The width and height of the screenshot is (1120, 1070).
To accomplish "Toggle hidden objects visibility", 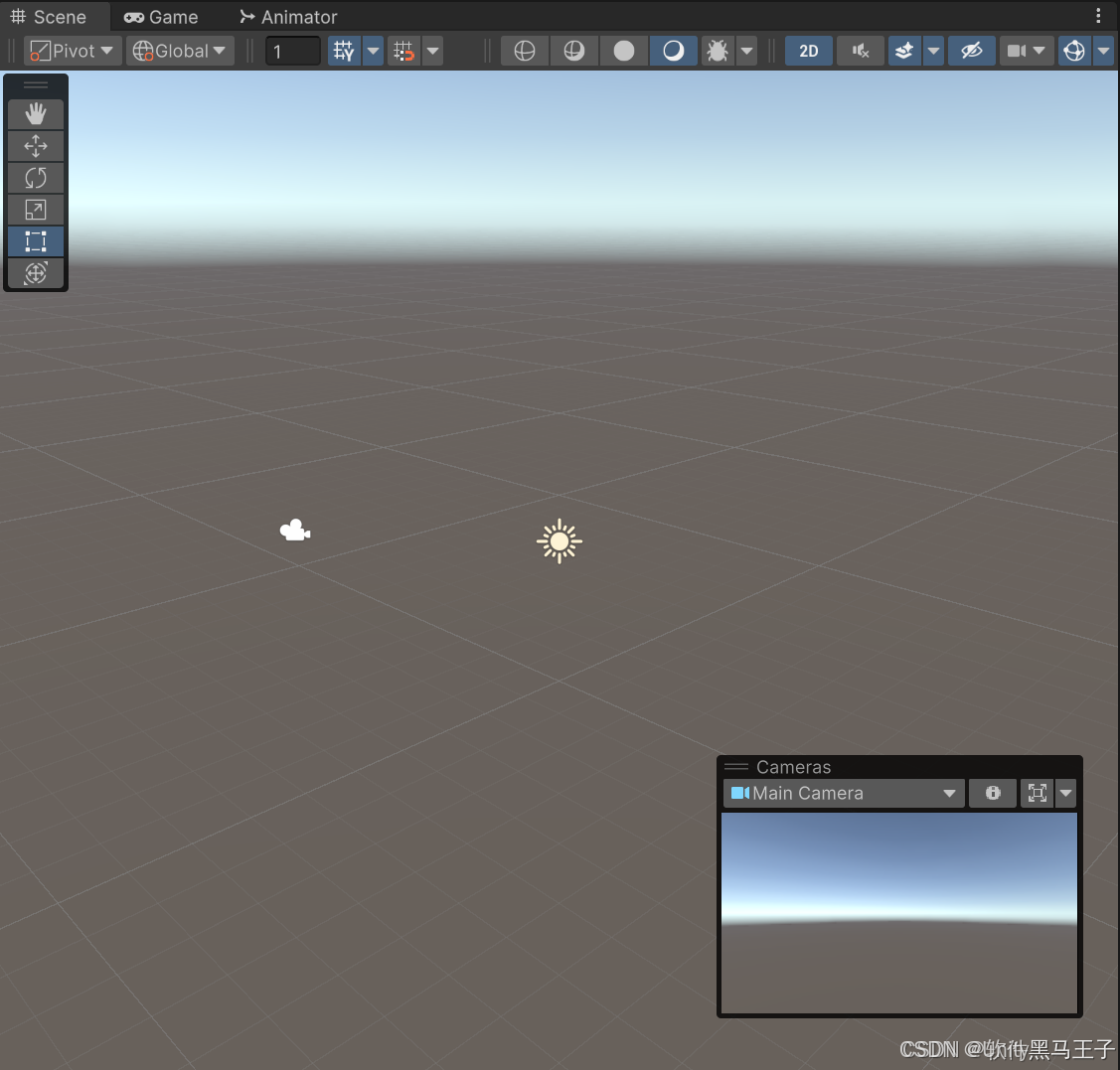I will [972, 51].
